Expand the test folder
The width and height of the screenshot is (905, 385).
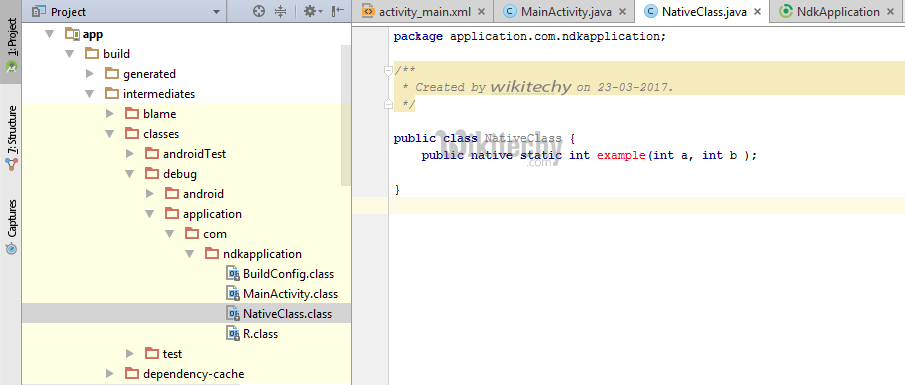pos(130,354)
